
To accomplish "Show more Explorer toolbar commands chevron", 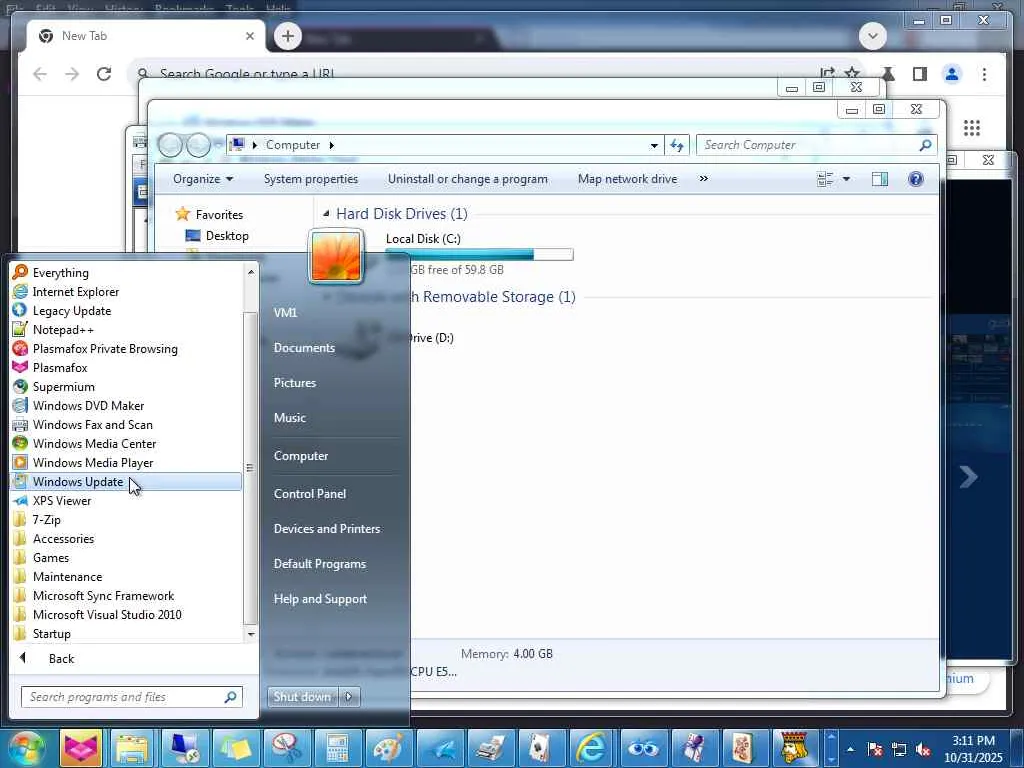I will coord(703,178).
